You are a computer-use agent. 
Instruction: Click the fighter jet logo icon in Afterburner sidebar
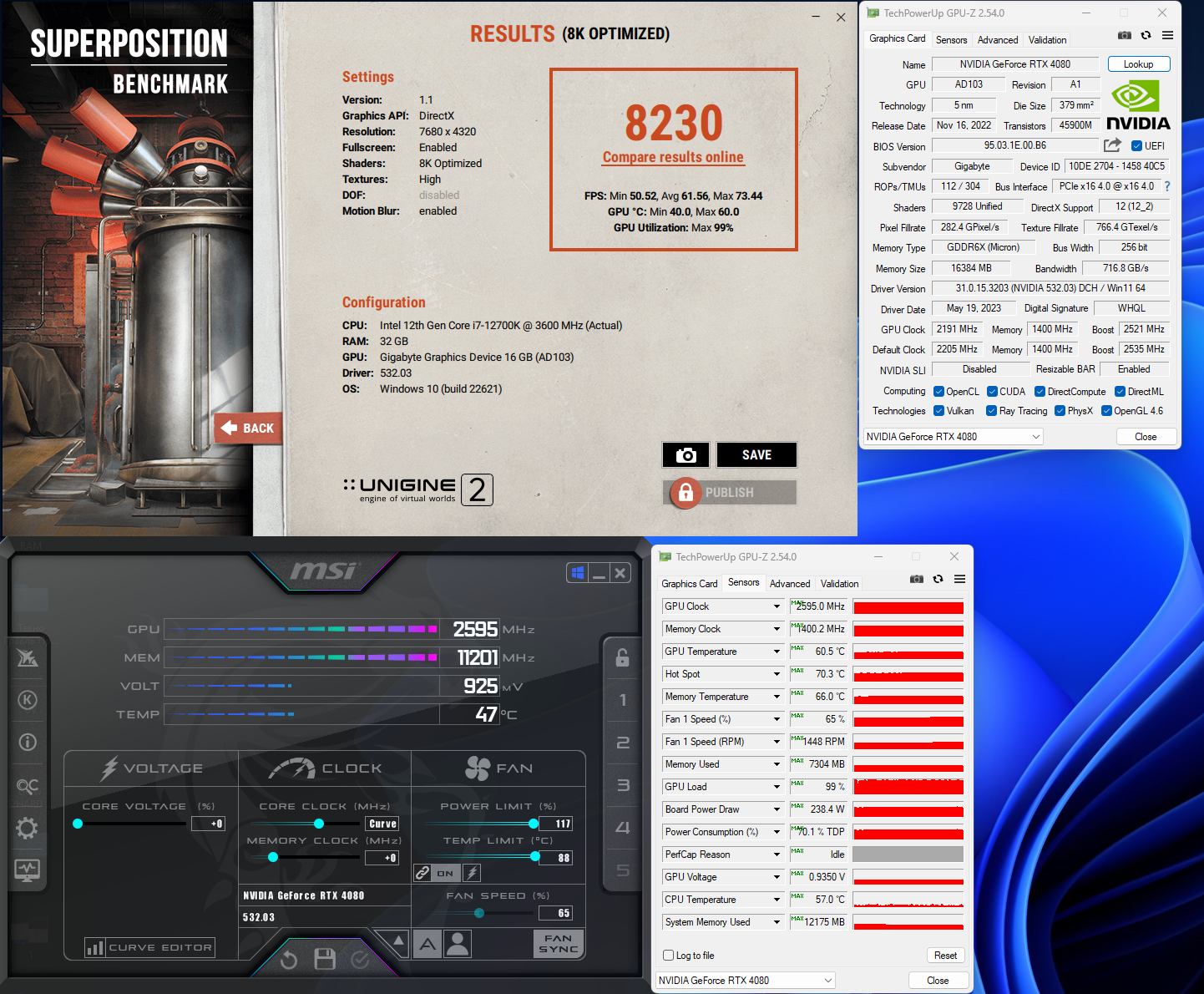28,658
